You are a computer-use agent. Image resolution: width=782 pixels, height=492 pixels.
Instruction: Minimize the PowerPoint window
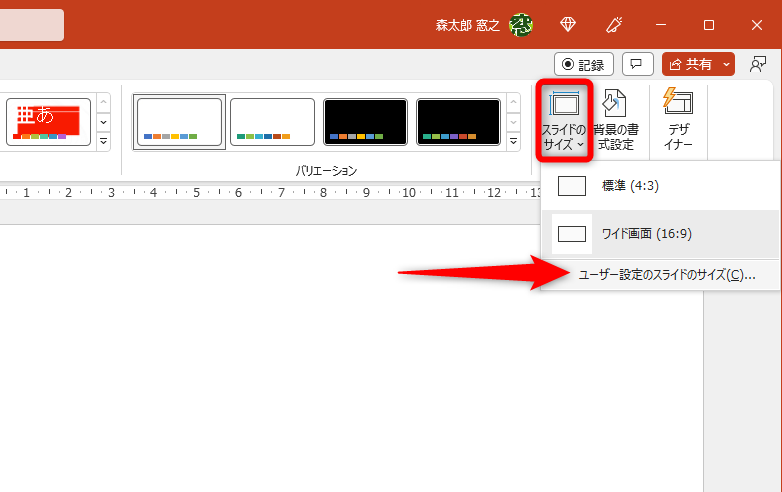661,24
